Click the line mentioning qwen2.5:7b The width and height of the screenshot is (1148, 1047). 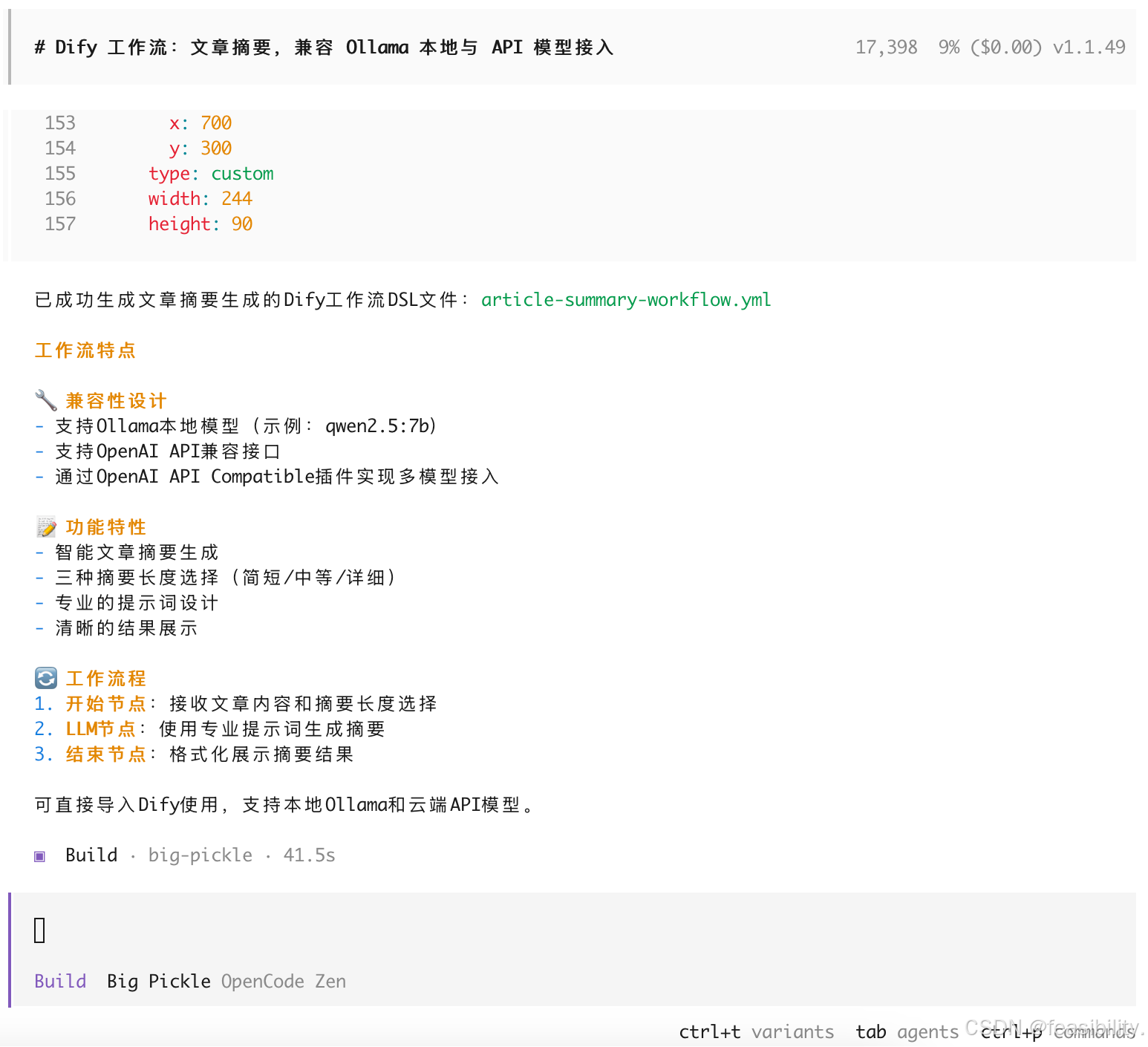pos(237,426)
